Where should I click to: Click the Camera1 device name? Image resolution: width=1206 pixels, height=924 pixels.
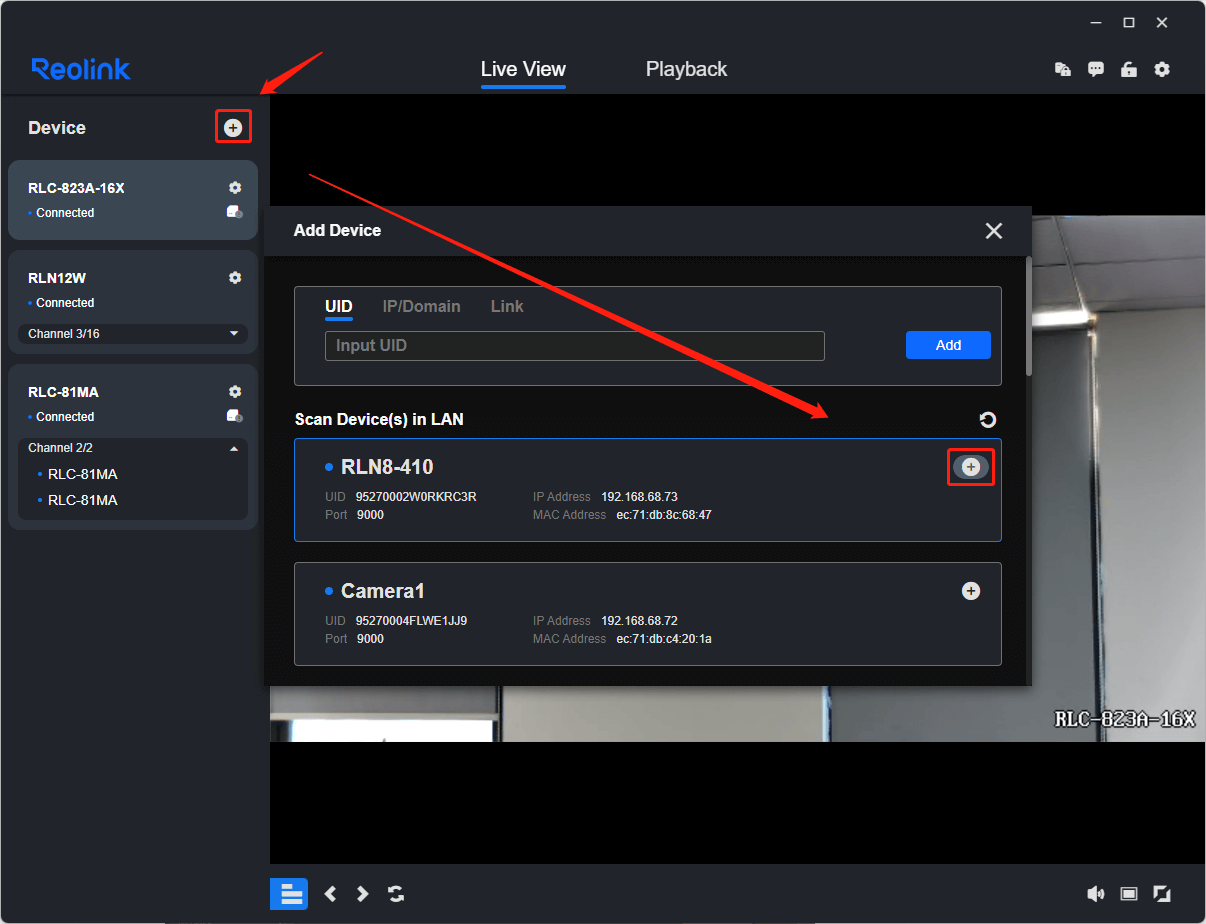click(383, 591)
